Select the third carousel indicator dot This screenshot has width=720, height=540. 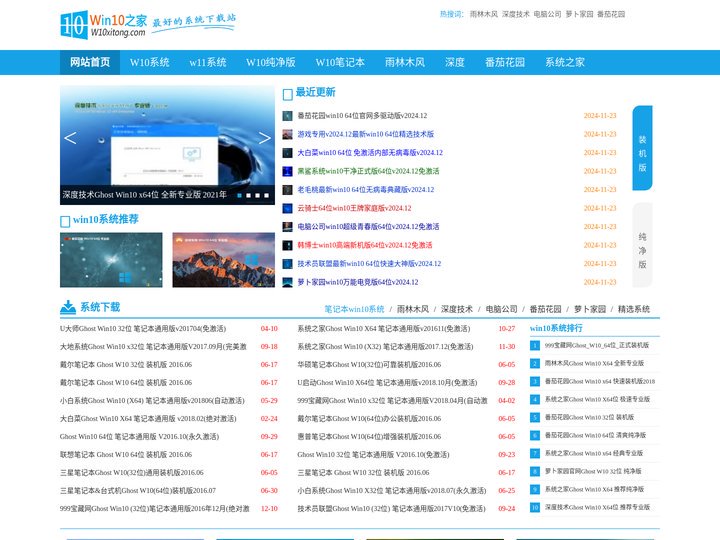258,195
